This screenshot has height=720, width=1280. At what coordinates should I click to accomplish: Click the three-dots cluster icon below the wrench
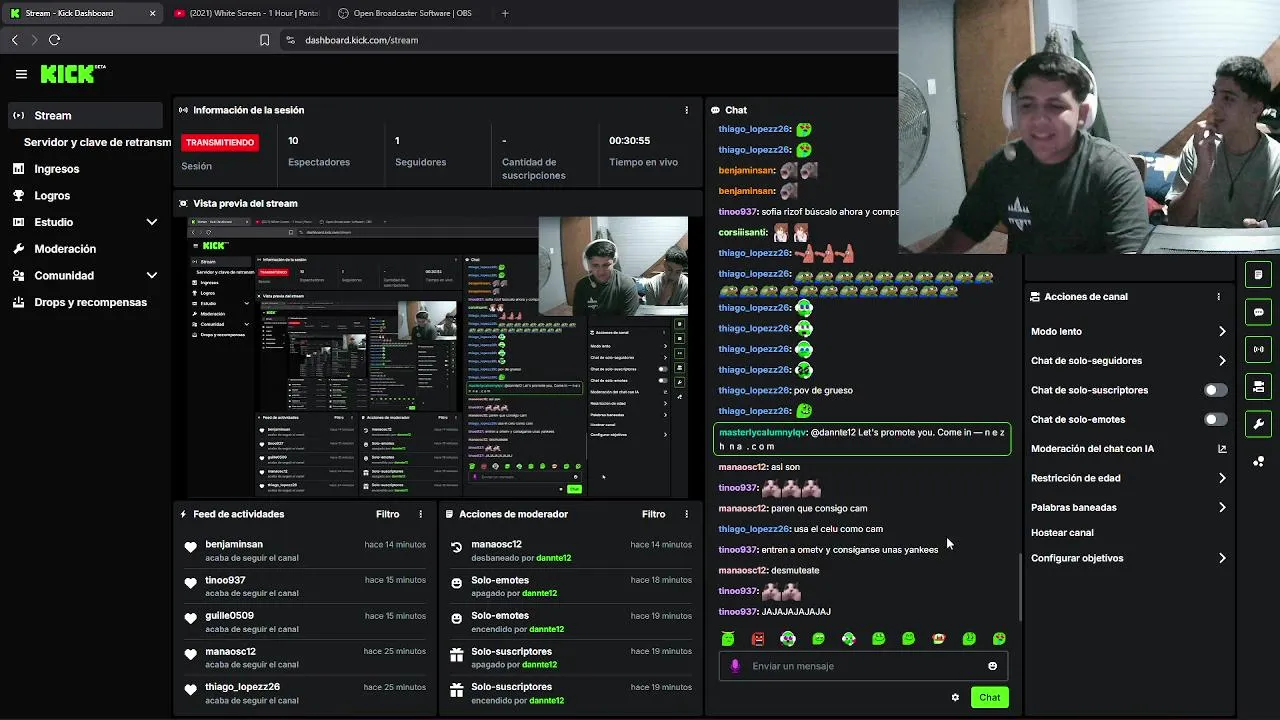click(x=1258, y=461)
